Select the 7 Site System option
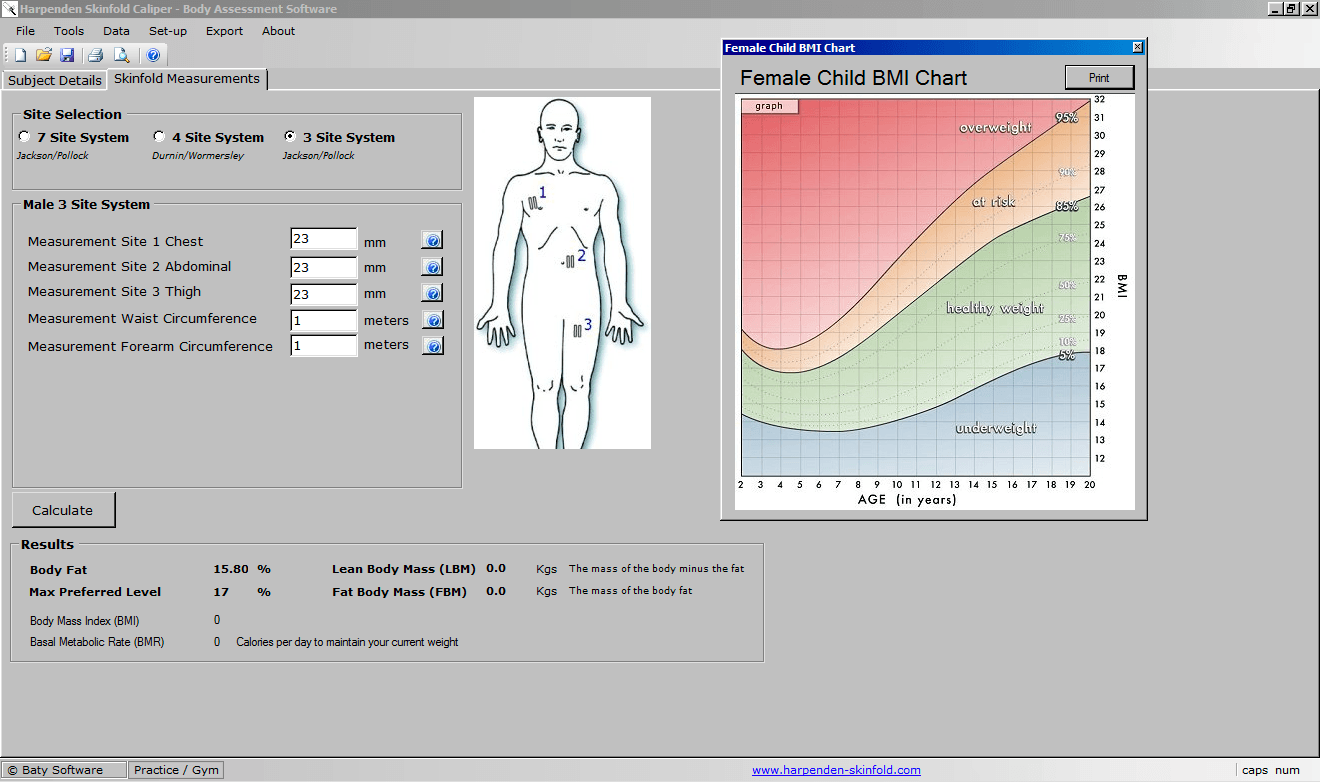Image resolution: width=1320 pixels, height=782 pixels. [x=25, y=137]
